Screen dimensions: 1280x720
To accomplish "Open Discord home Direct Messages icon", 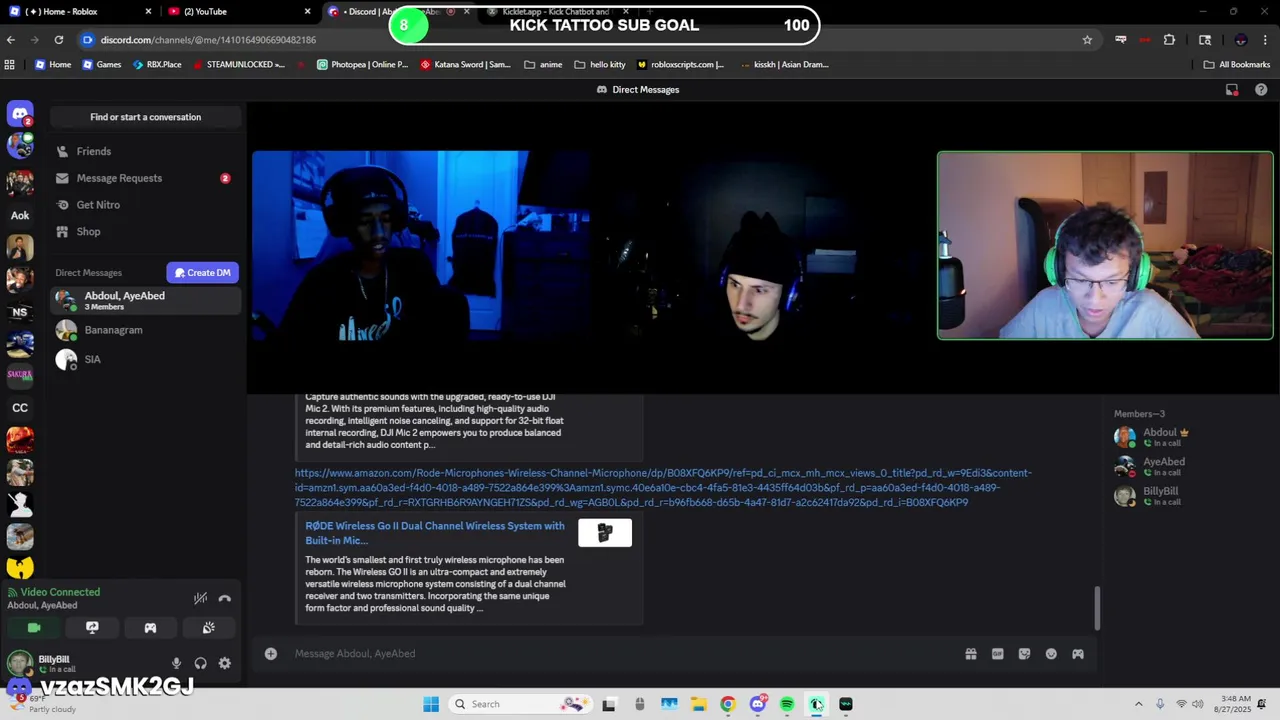I will (x=20, y=114).
